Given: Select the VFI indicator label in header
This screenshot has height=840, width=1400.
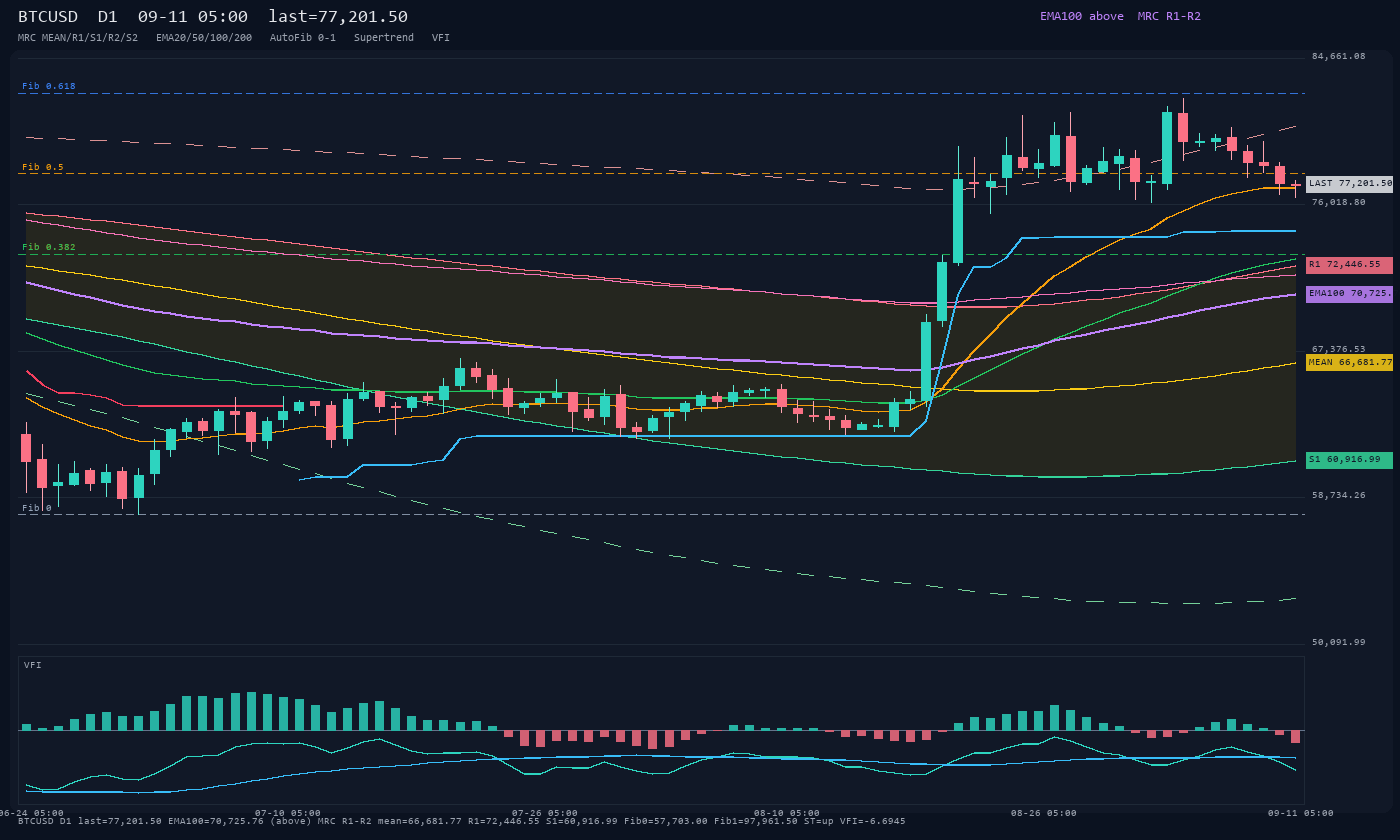Looking at the screenshot, I should click(x=441, y=38).
